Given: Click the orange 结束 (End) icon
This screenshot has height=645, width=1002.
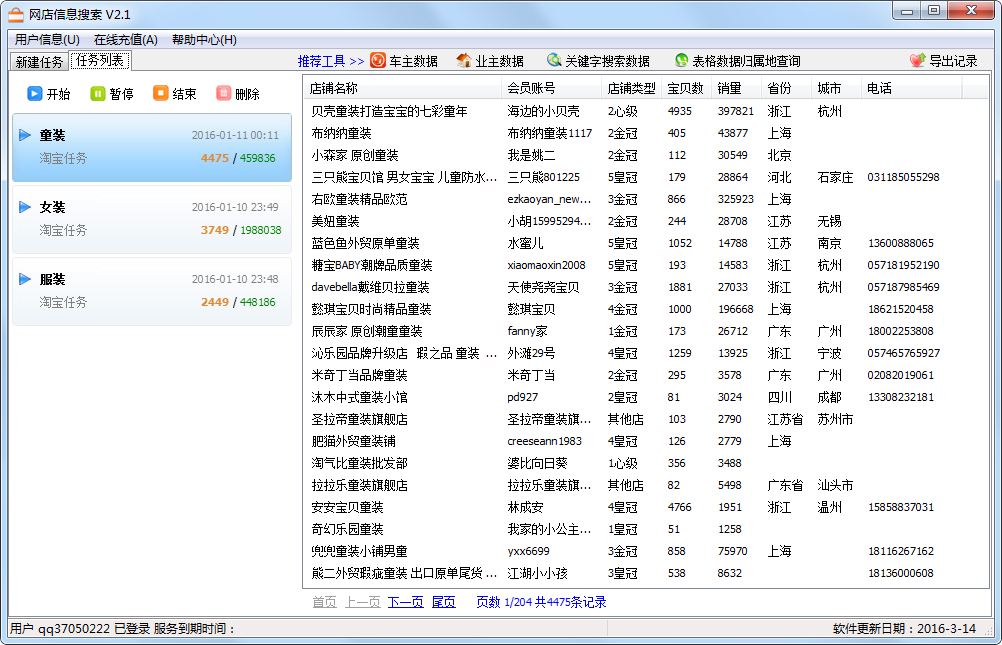Looking at the screenshot, I should (161, 94).
